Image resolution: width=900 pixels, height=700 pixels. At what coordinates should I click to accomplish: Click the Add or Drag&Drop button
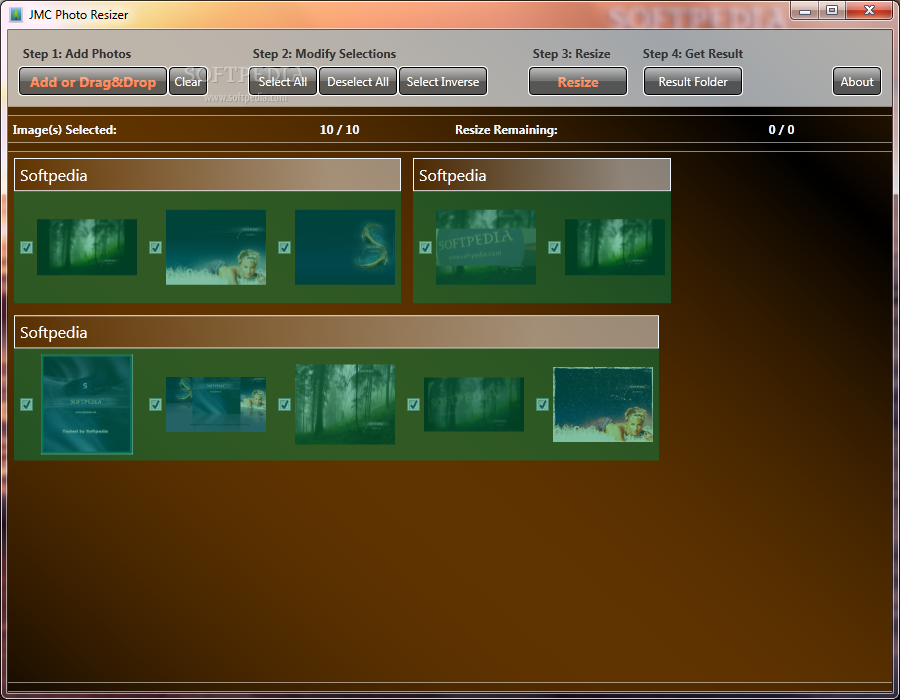point(93,81)
